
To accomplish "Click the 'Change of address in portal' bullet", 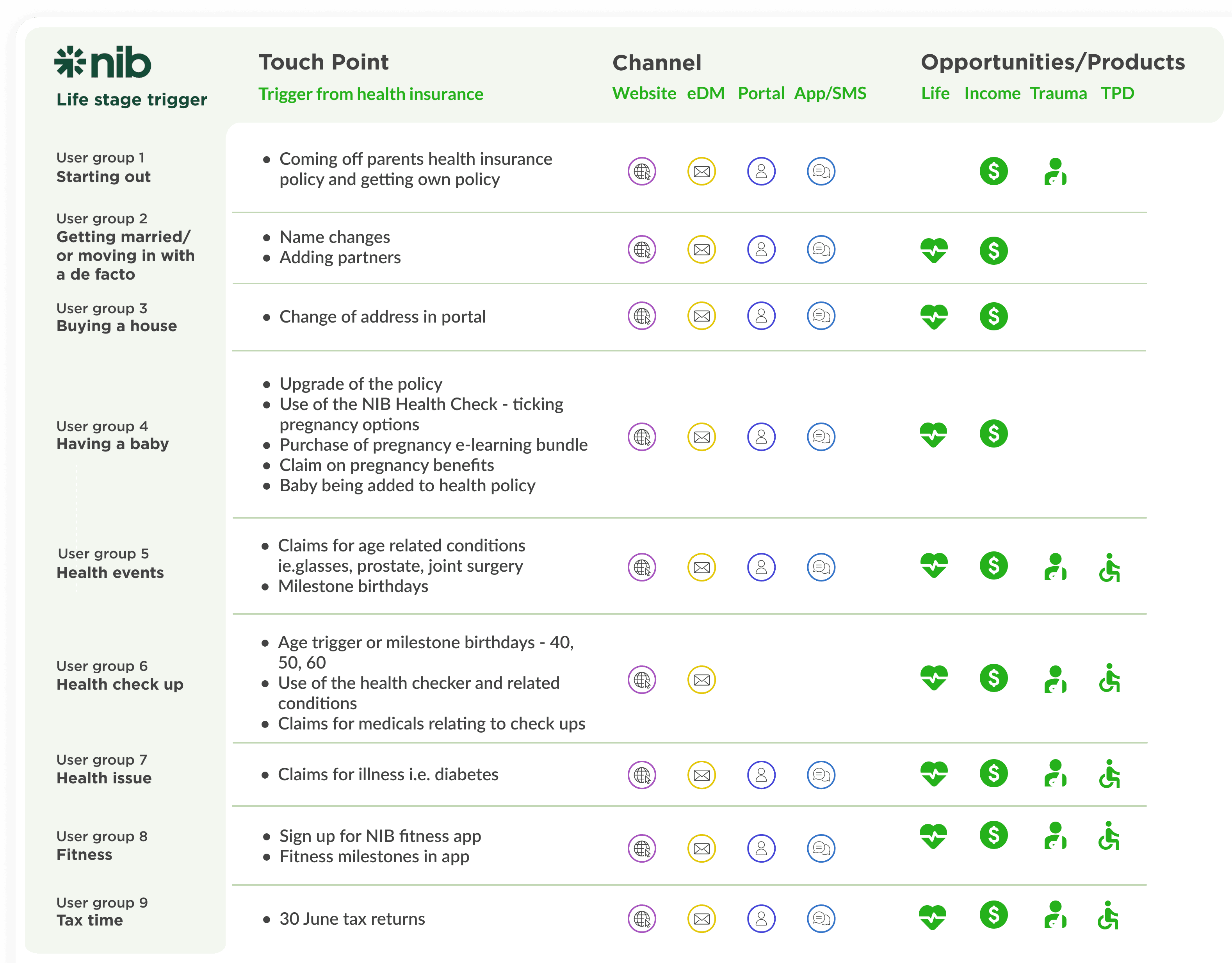I will [382, 316].
